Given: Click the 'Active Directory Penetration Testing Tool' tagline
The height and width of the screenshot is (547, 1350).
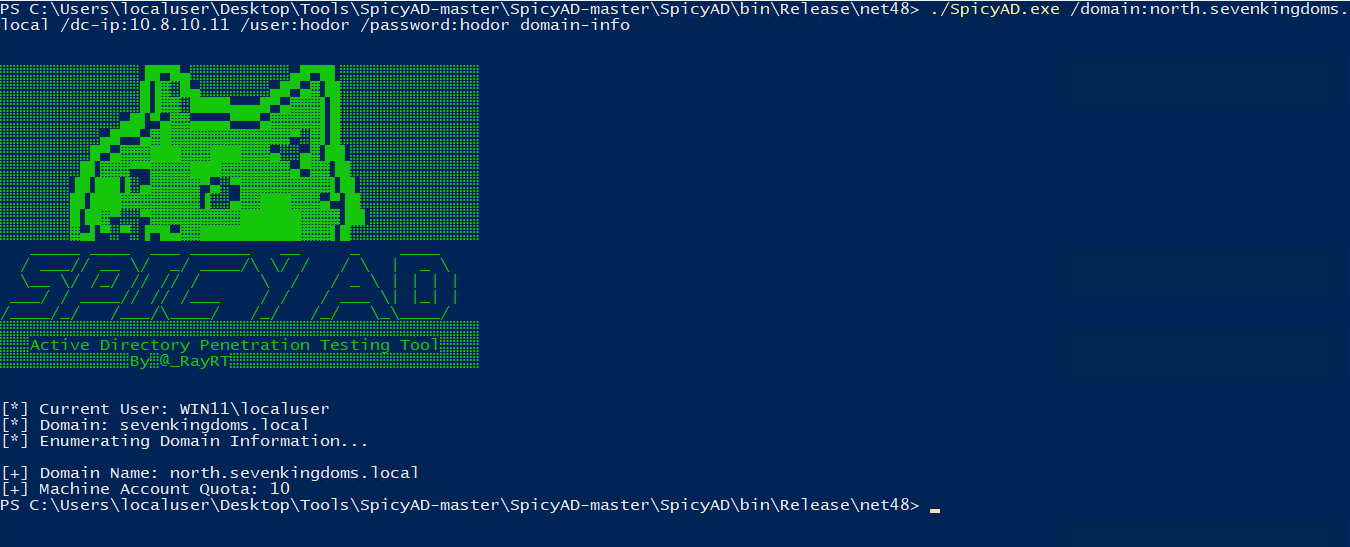Looking at the screenshot, I should coord(234,345).
